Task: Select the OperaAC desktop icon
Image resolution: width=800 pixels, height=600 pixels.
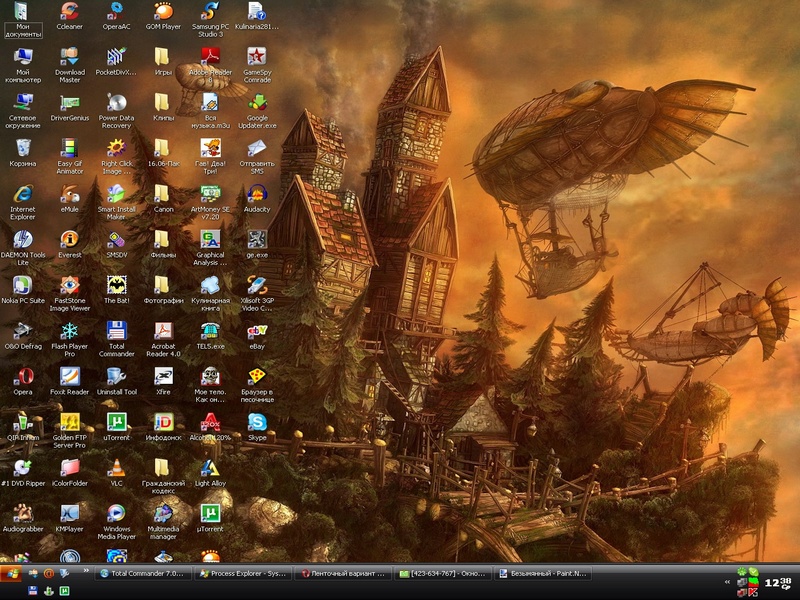Action: pos(116,11)
